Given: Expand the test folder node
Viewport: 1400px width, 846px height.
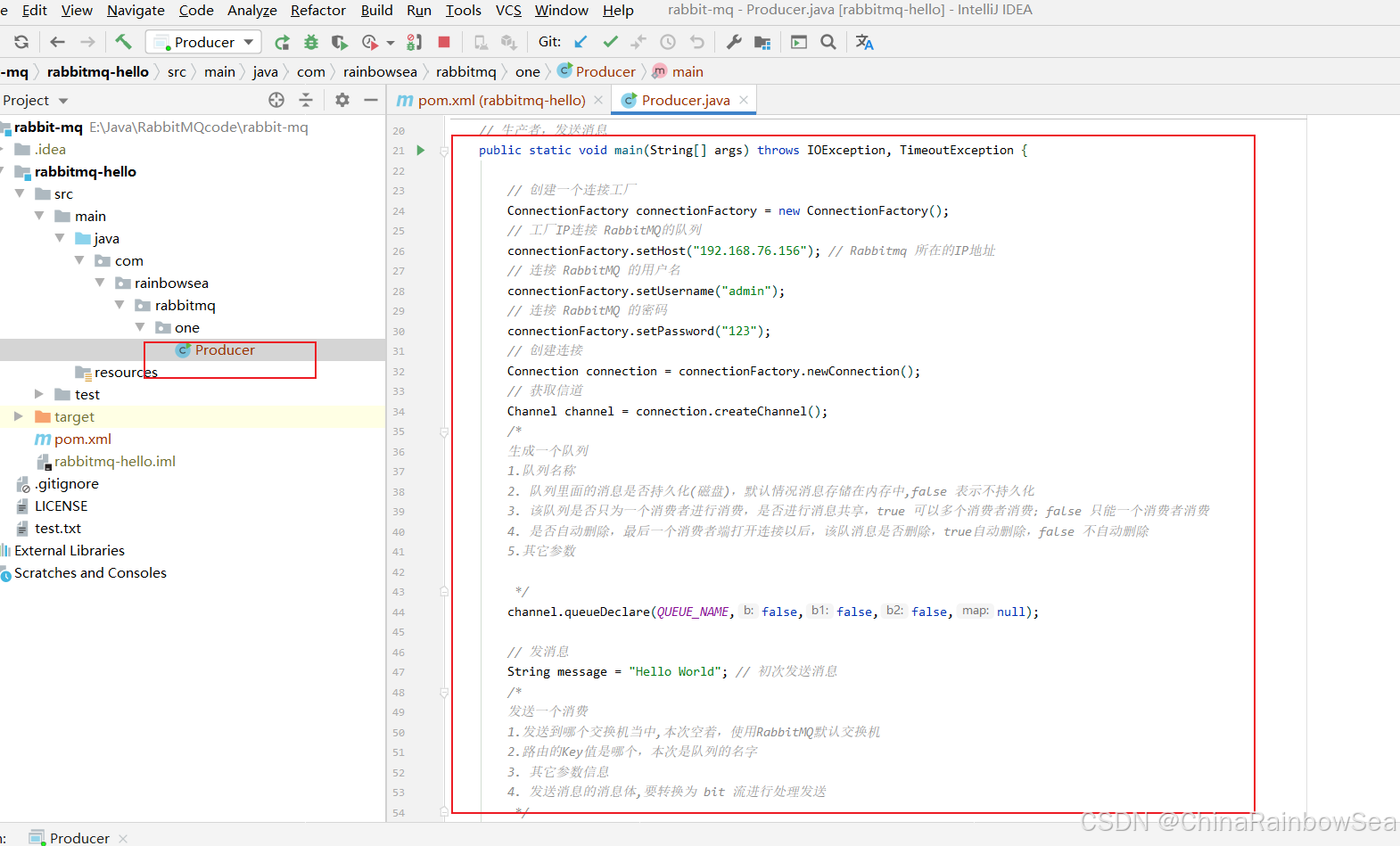Looking at the screenshot, I should (38, 394).
